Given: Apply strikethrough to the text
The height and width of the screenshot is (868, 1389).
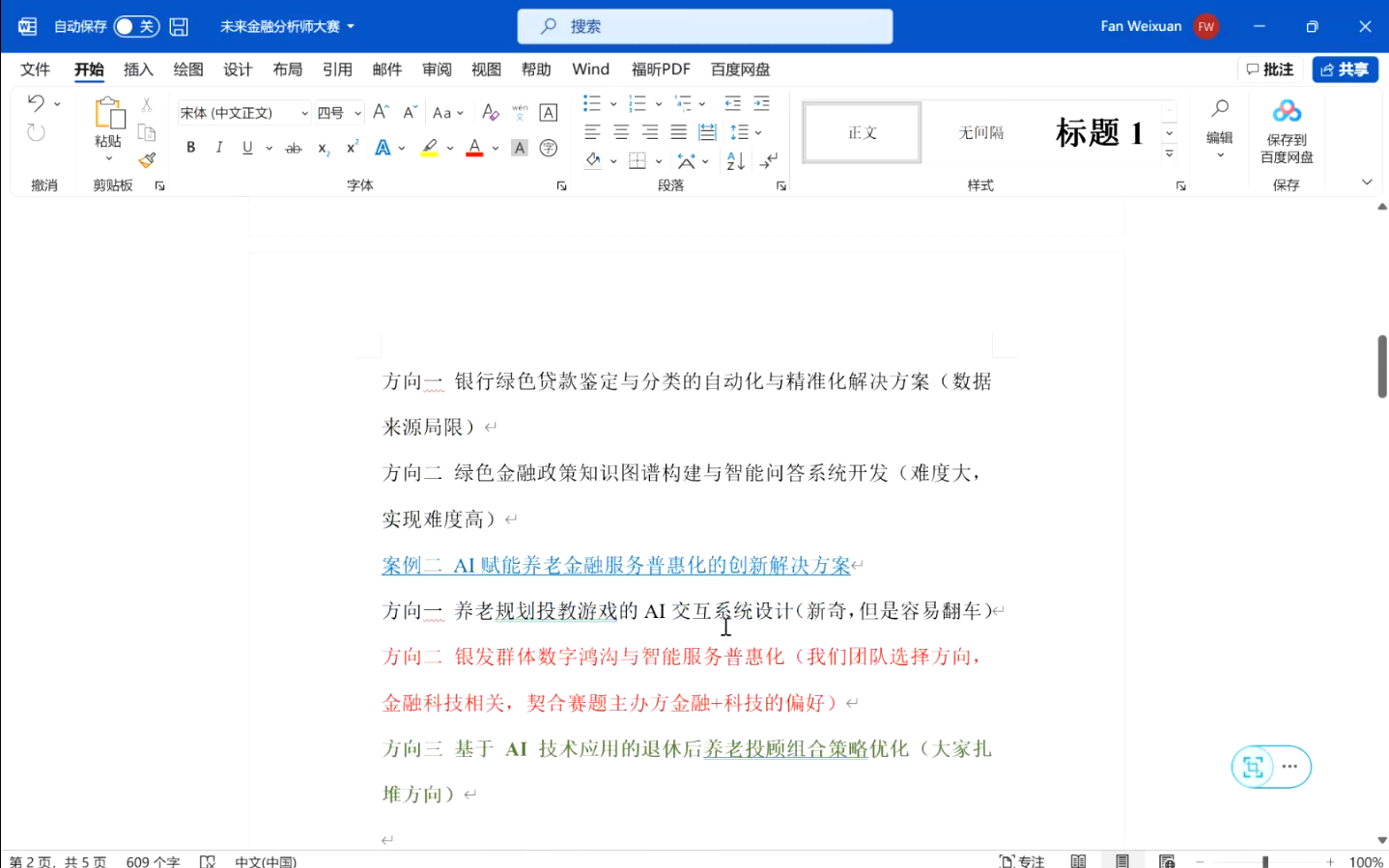Looking at the screenshot, I should click(x=294, y=148).
